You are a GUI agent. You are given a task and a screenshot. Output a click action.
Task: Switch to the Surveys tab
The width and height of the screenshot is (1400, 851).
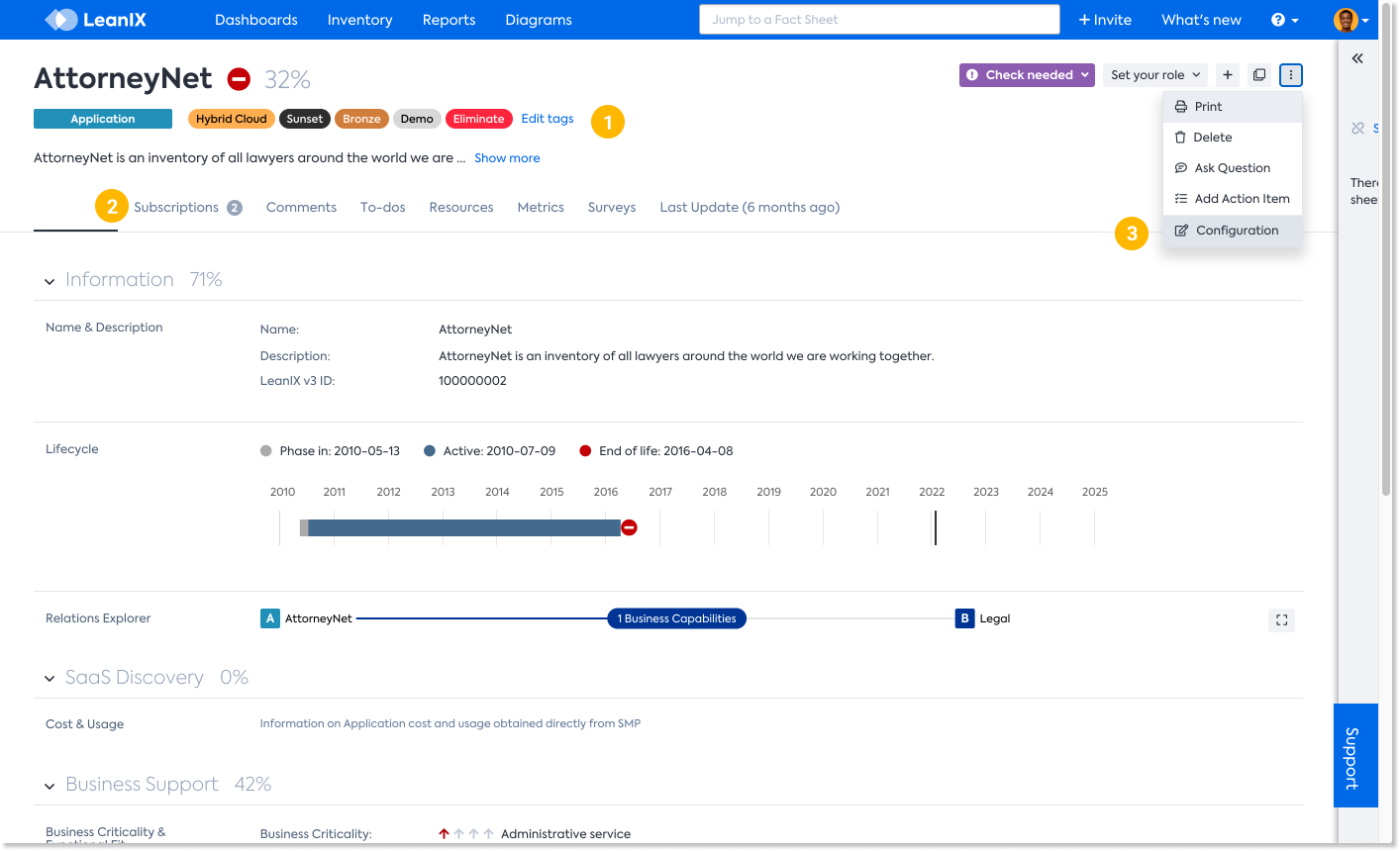[612, 208]
